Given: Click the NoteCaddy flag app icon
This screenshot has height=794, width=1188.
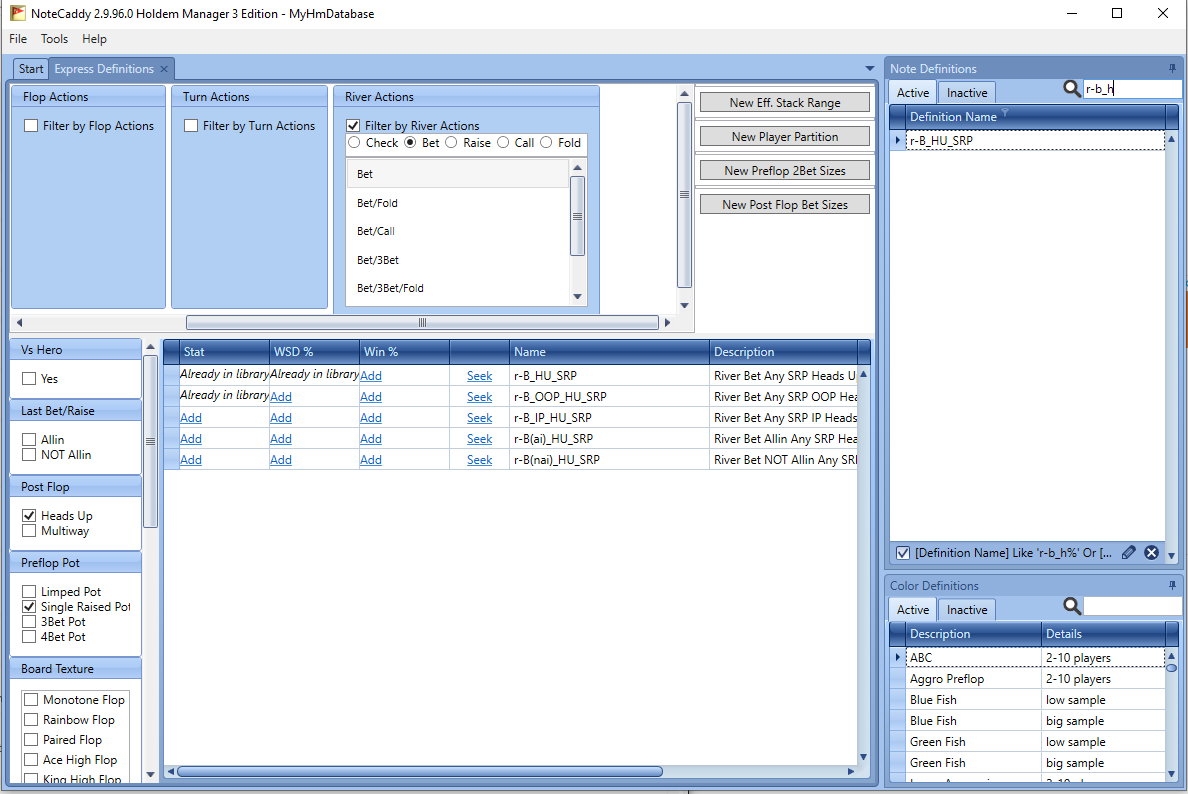Looking at the screenshot, I should point(17,13).
